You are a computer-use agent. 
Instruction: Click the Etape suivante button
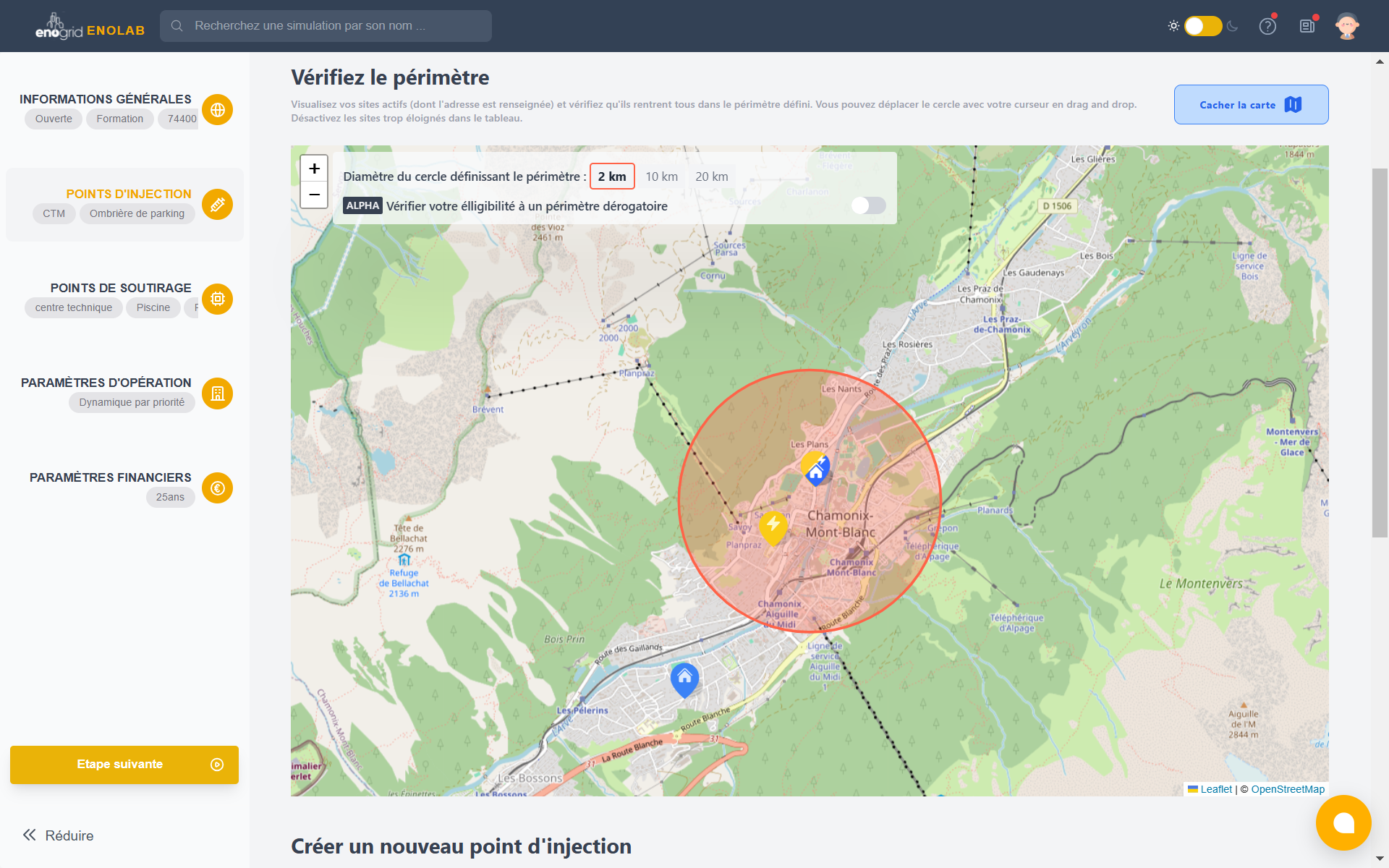point(124,765)
